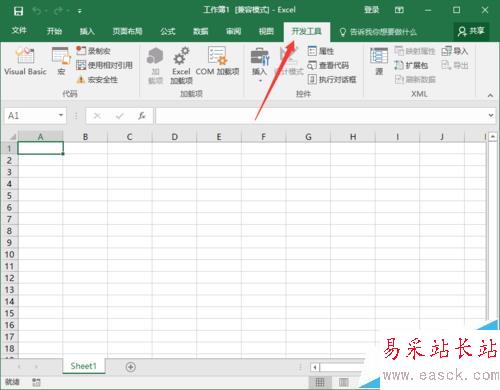Switch to the Insert (插入) tab
The width and height of the screenshot is (500, 390).
pyautogui.click(x=87, y=31)
